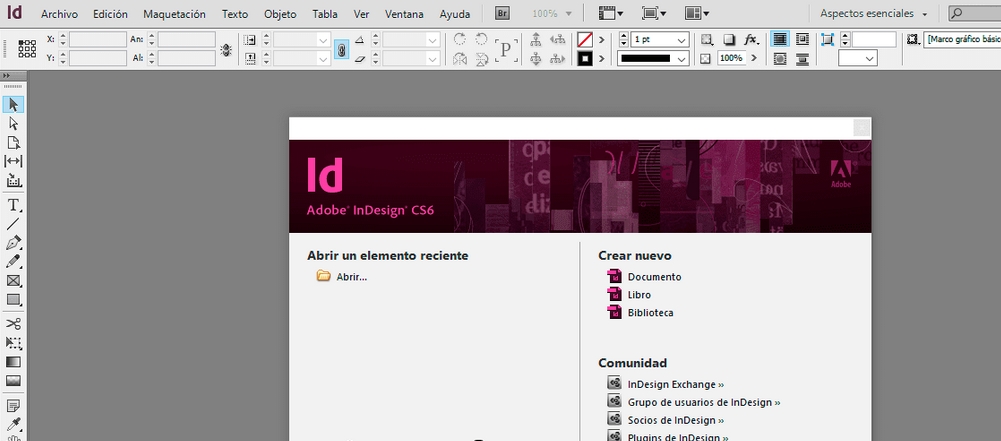
Task: Toggle constrain width and height proportions
Action: click(x=226, y=49)
